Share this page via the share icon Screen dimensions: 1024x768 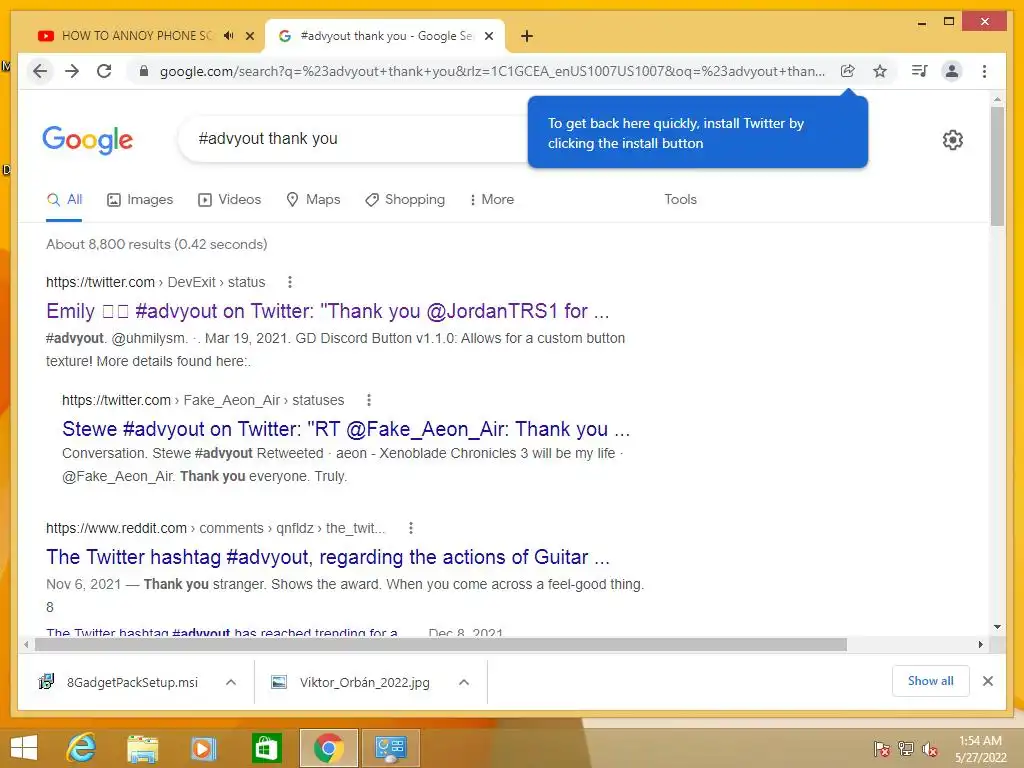point(847,71)
